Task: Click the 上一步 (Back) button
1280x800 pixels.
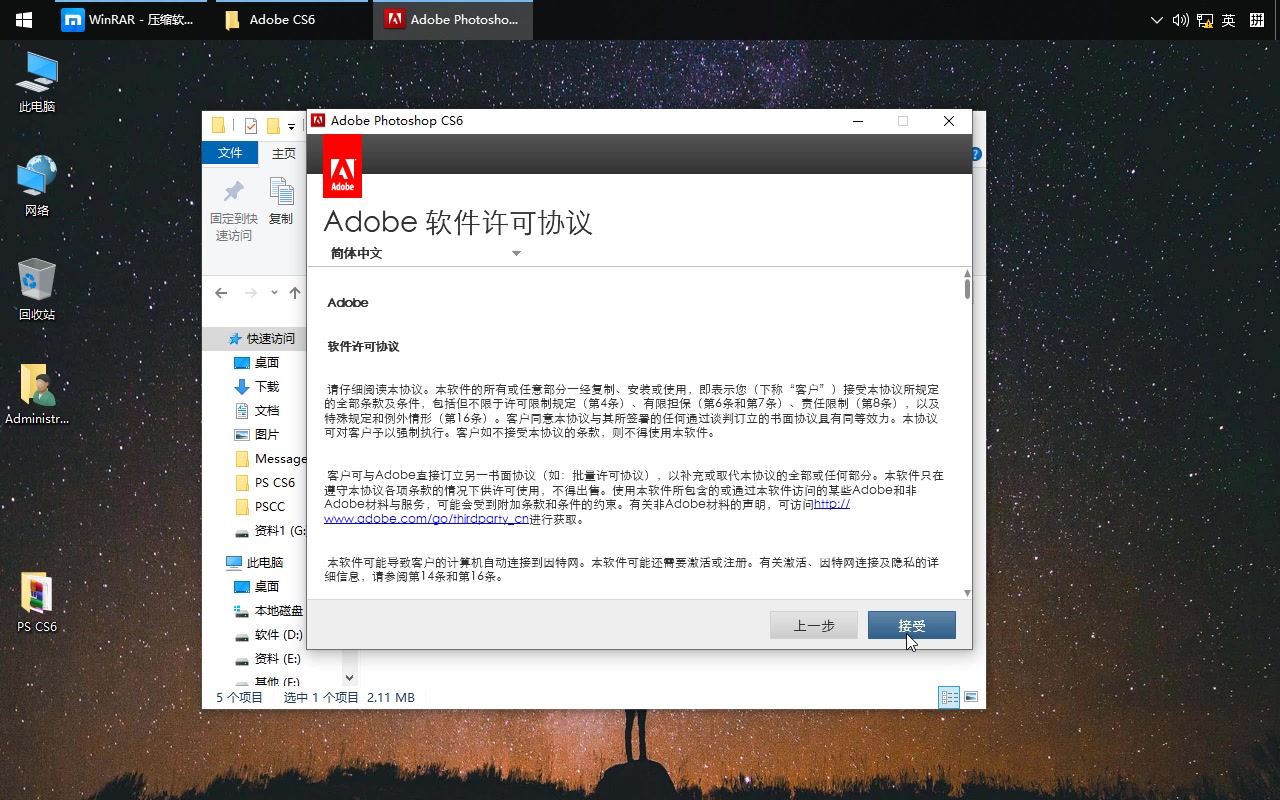Action: tap(814, 625)
